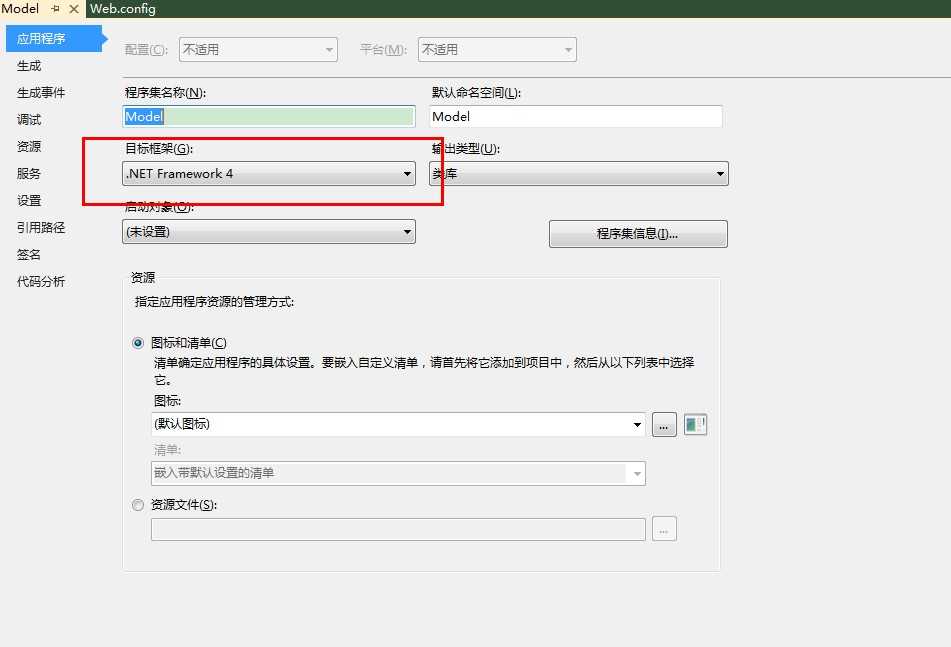Click the 程序集名称 Model input field

269,116
